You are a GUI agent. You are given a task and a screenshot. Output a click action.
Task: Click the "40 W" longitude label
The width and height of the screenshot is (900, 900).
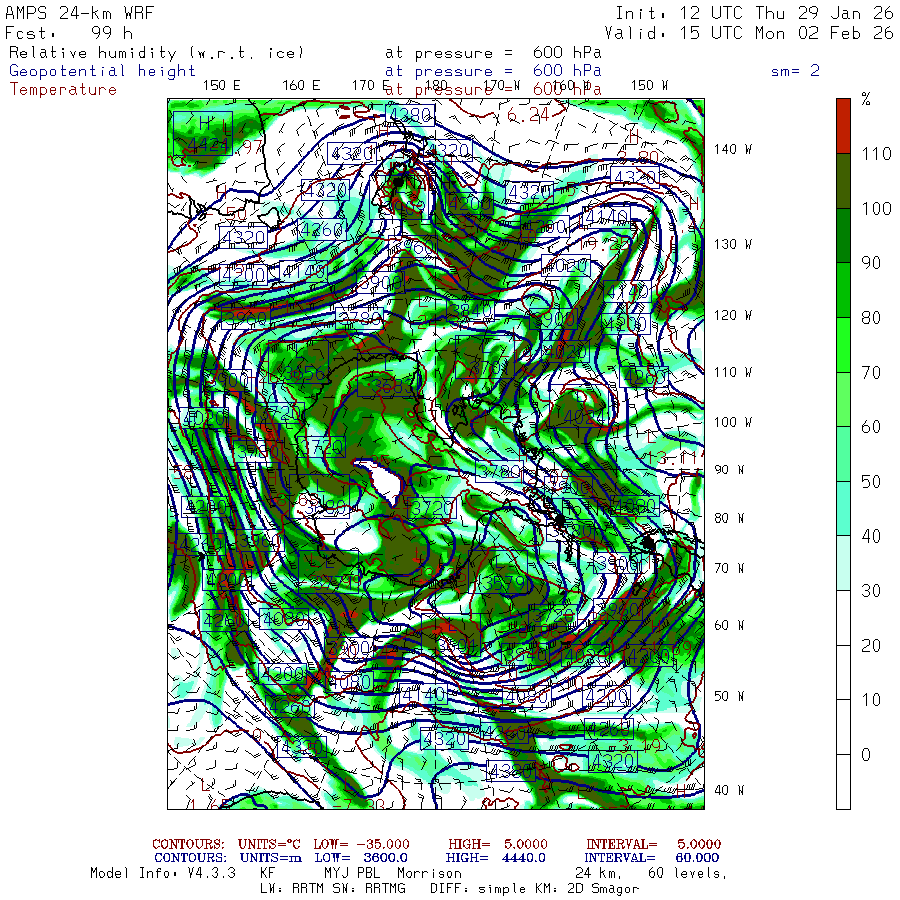pos(729,790)
